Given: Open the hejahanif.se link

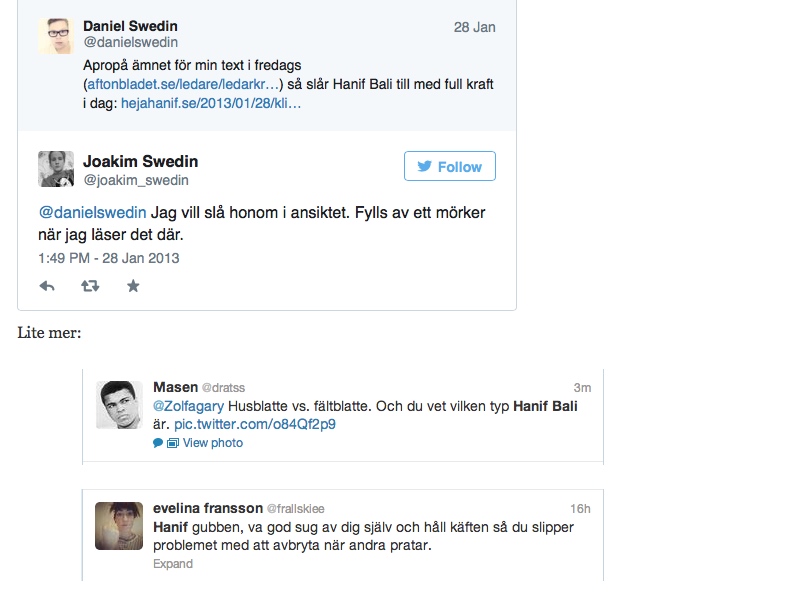Looking at the screenshot, I should pos(211,103).
